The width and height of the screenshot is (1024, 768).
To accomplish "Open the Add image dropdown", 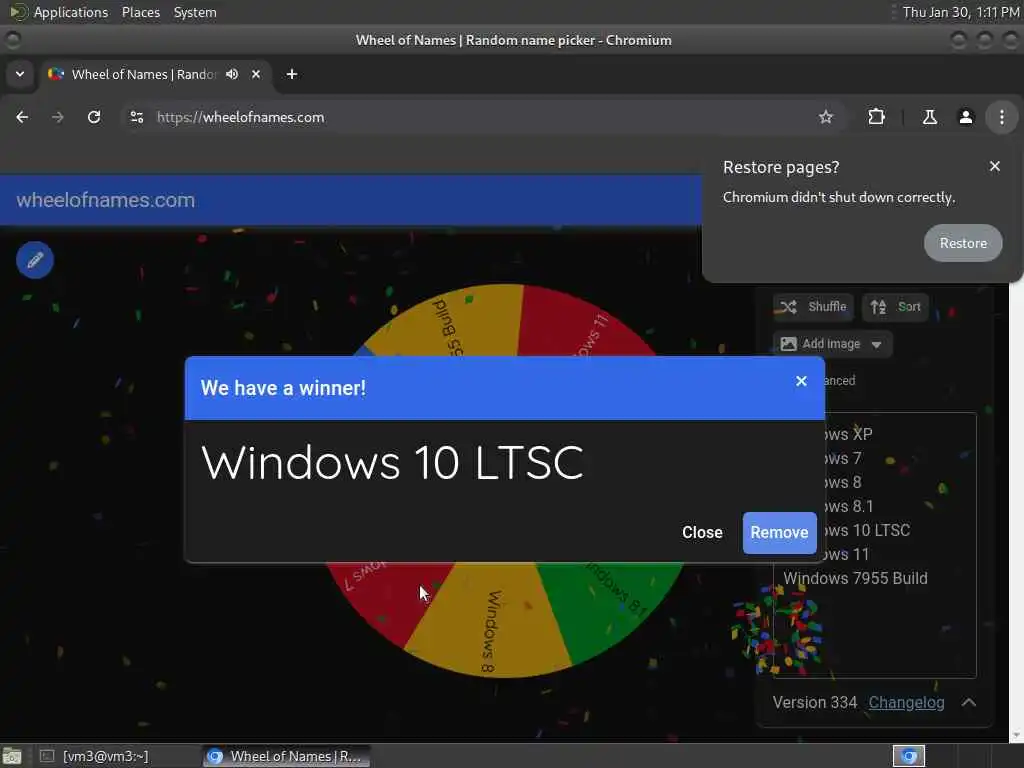I will point(832,344).
